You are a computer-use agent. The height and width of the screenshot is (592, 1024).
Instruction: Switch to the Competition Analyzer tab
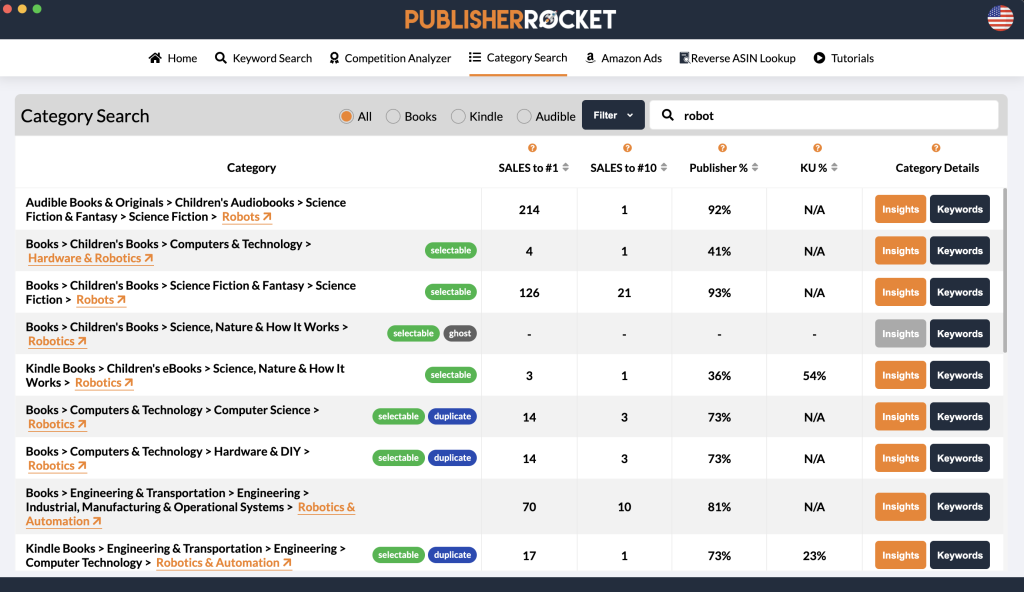(389, 58)
